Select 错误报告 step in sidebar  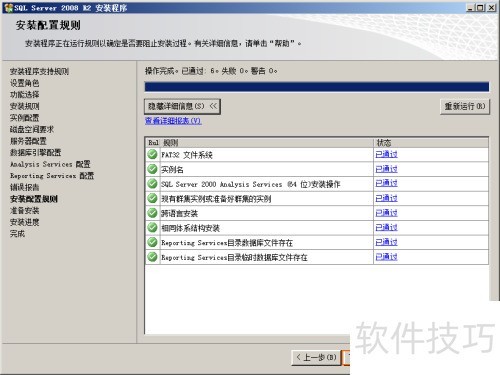pos(24,187)
